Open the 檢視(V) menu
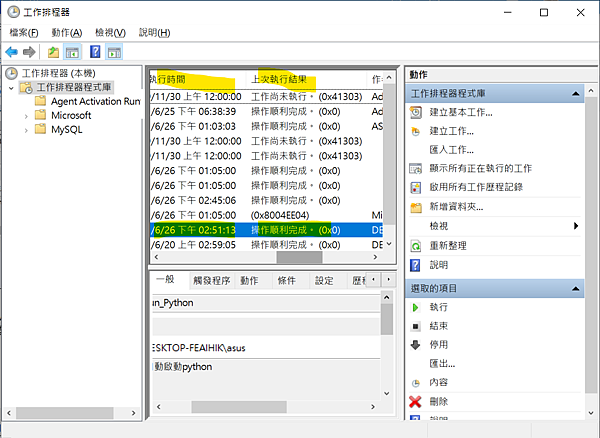Viewport: 600px width, 438px height. pyautogui.click(x=110, y=33)
